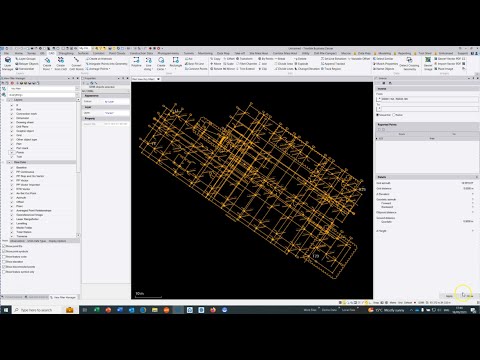480x360 pixels.
Task: Click Best Fit Line in ribbon
Action: point(194,64)
